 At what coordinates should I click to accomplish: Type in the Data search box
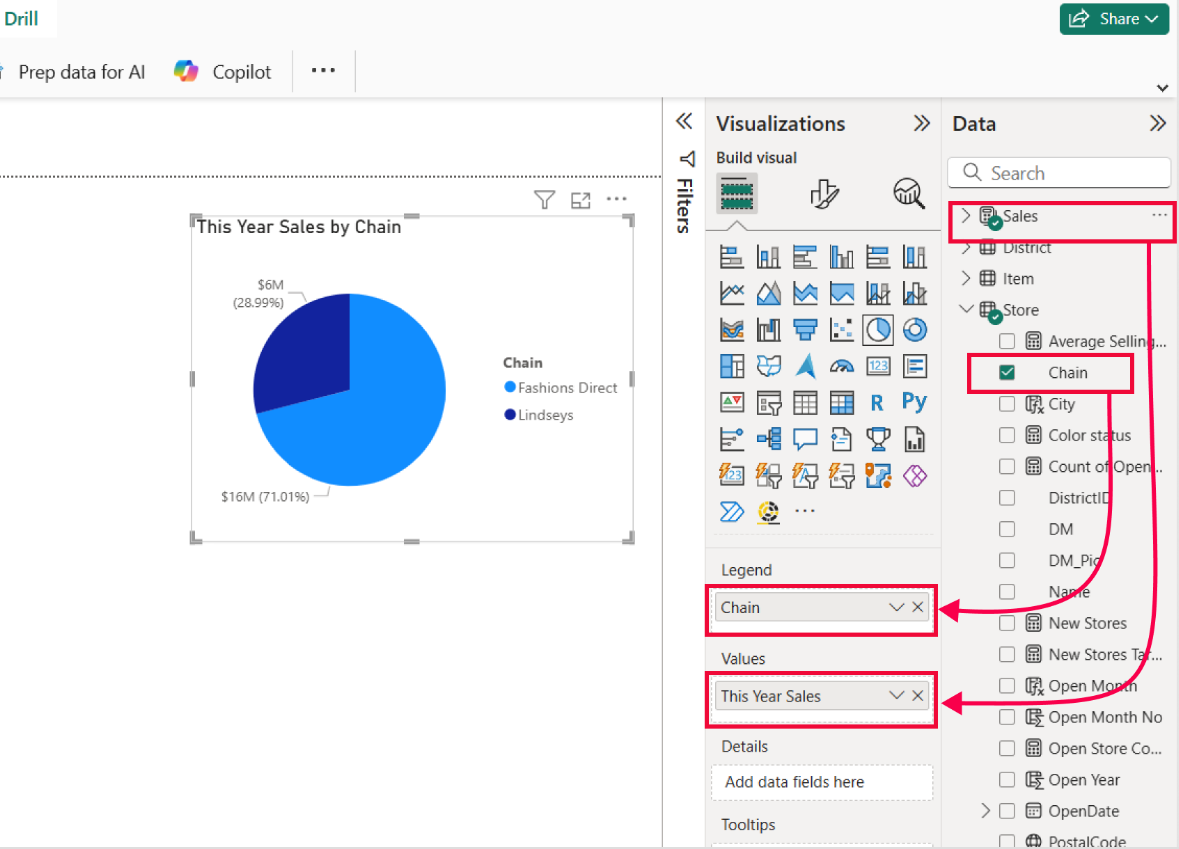(x=1058, y=172)
